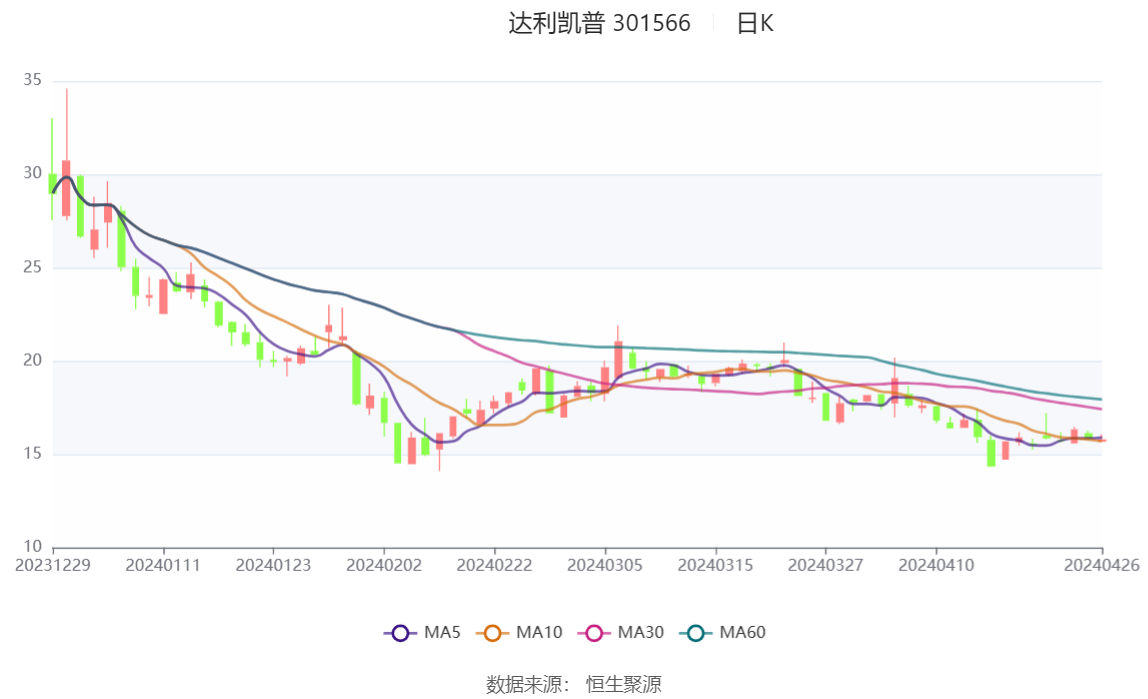
Task: Click the y-axis value 10
Action: pos(32,547)
